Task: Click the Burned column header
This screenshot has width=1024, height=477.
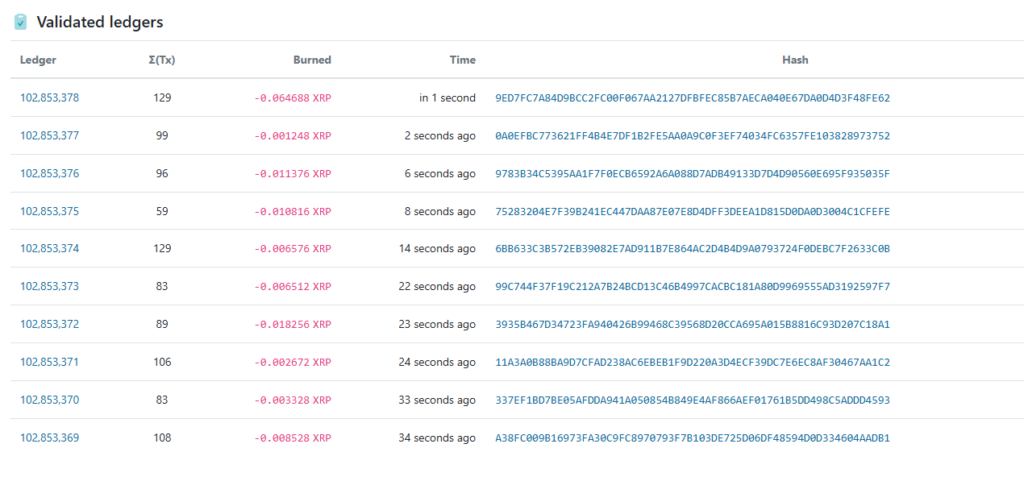Action: [312, 60]
